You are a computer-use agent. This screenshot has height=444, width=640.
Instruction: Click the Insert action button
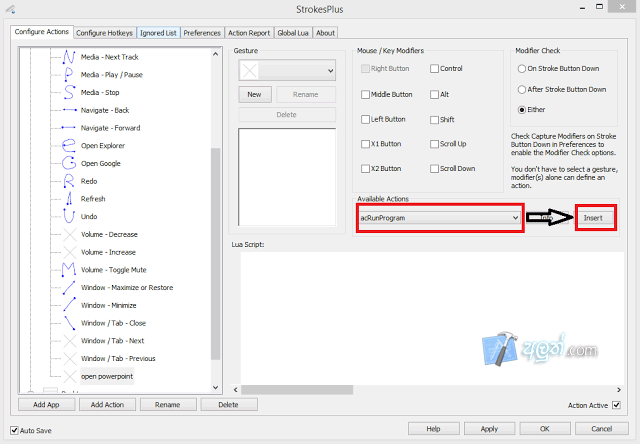tap(593, 218)
